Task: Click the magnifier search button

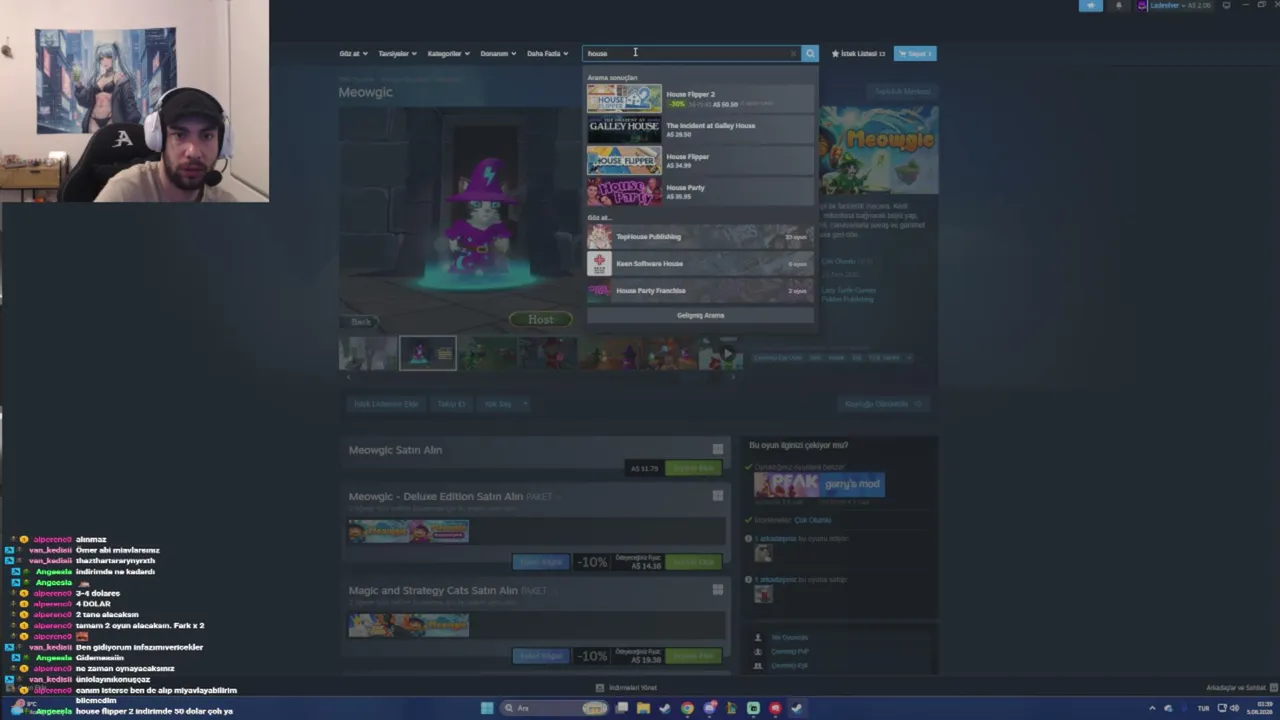Action: click(x=810, y=53)
